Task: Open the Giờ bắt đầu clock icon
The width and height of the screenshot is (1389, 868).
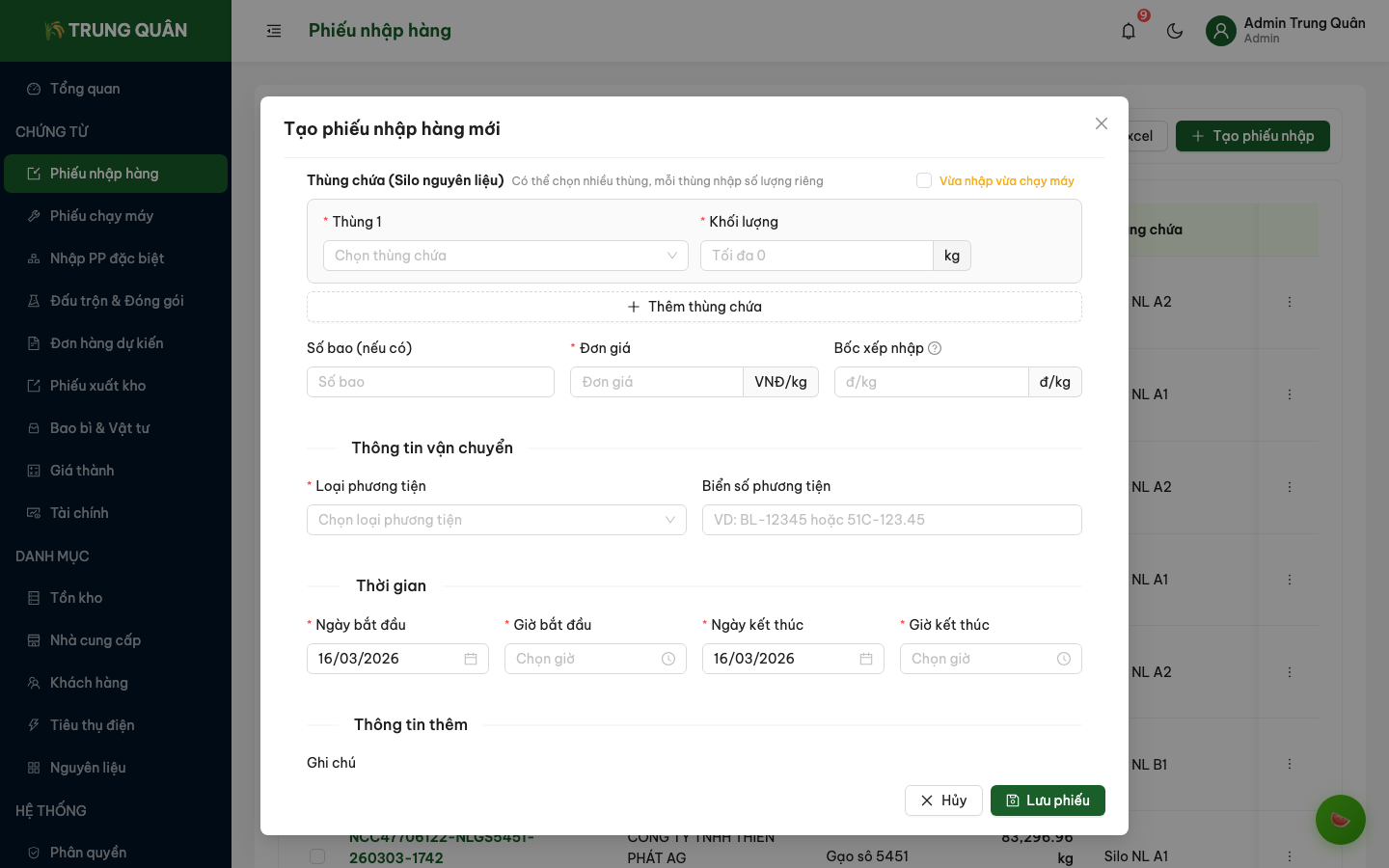Action: (x=667, y=659)
